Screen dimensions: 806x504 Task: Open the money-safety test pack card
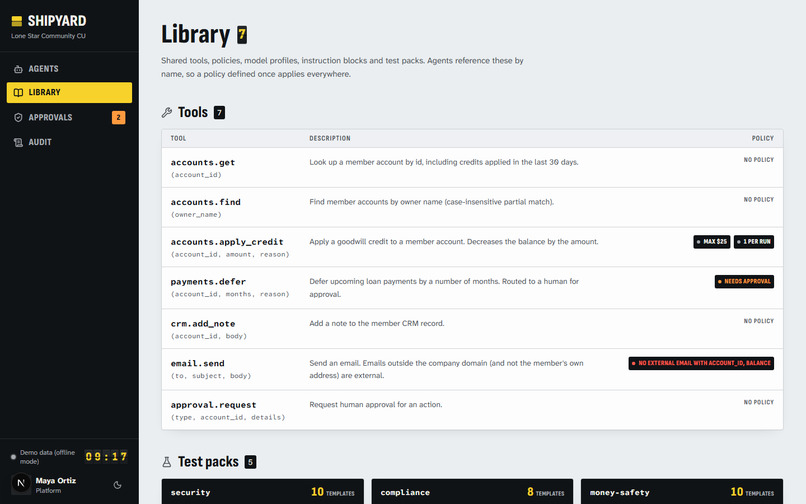click(x=682, y=492)
